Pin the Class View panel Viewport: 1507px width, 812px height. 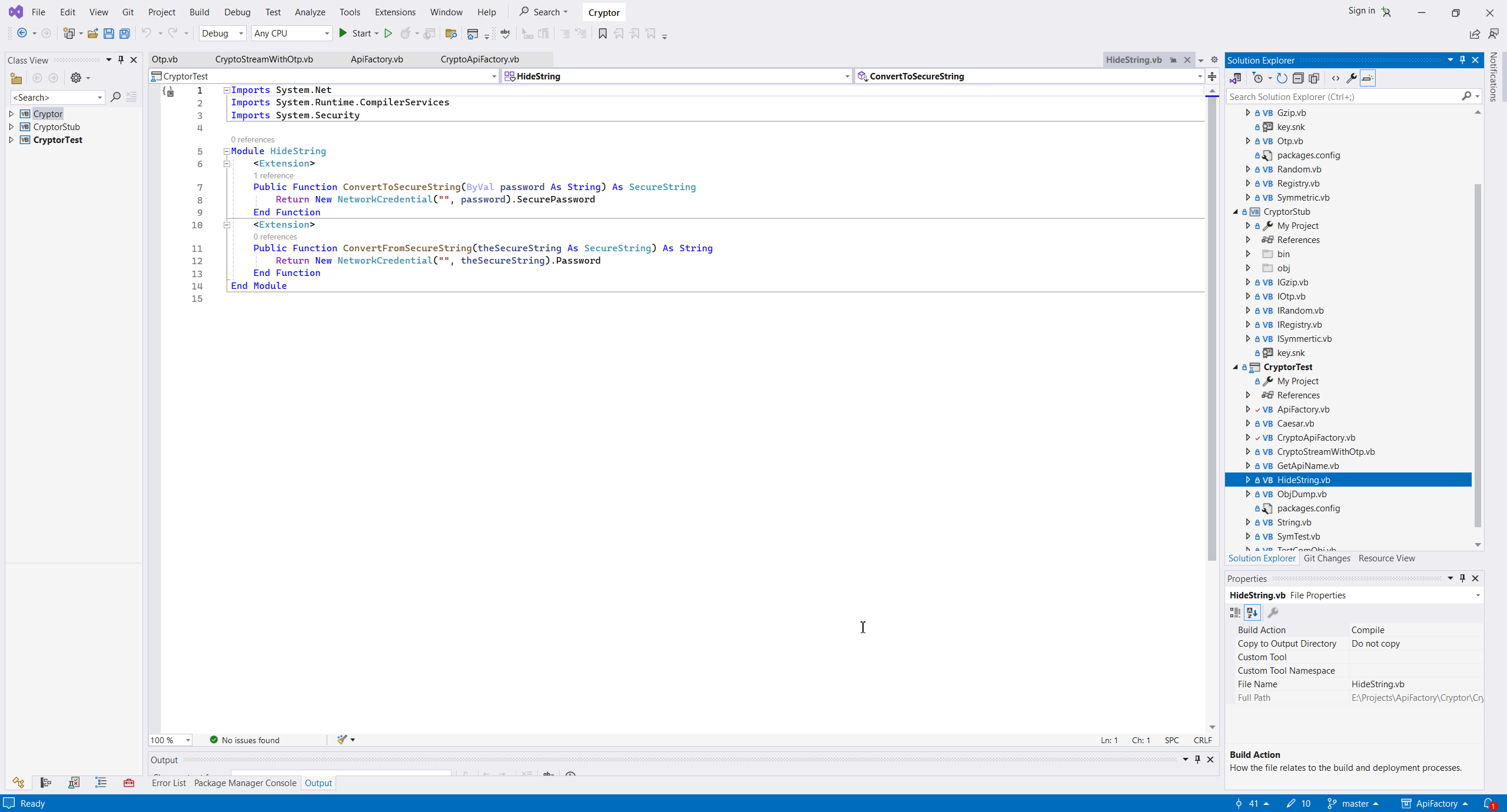121,59
